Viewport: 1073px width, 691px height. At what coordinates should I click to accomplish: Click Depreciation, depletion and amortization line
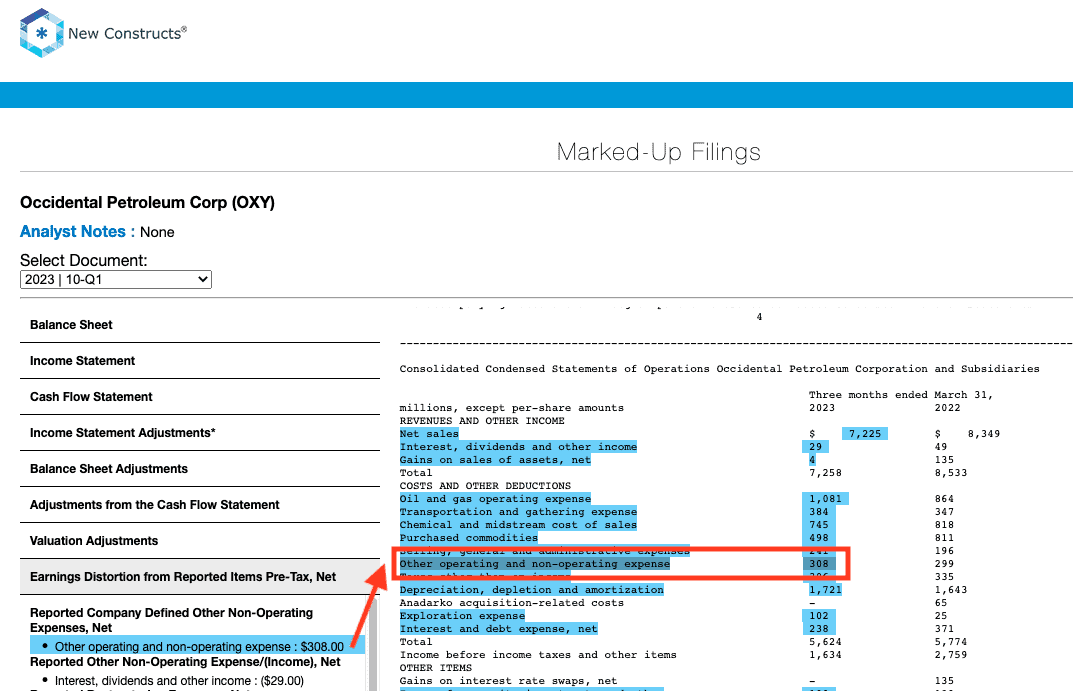(x=532, y=590)
